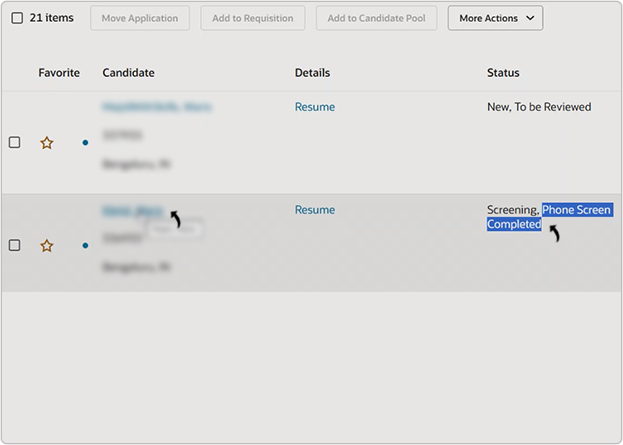Viewport: 623px width, 445px height.
Task: Click the Add to Requisition button
Action: click(253, 18)
